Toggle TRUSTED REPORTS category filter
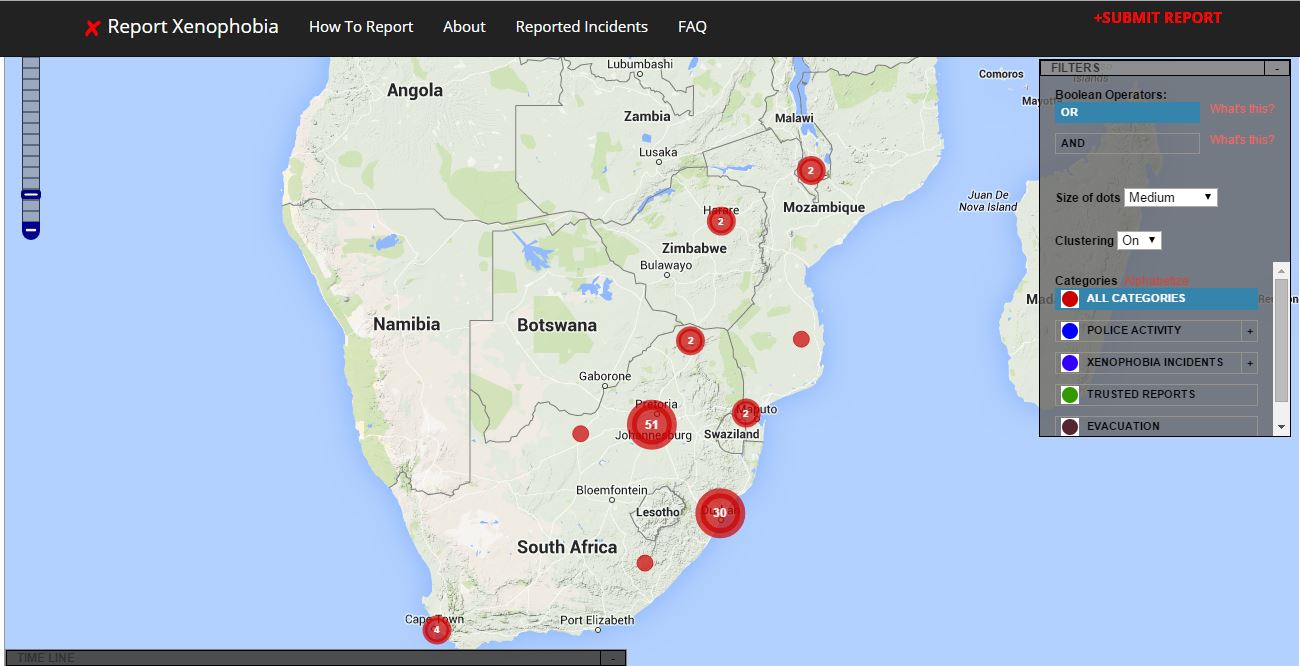 click(x=1156, y=394)
